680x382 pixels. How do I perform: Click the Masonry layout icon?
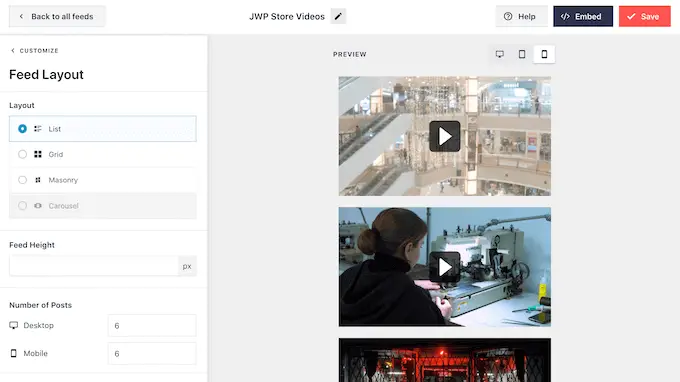coord(38,180)
